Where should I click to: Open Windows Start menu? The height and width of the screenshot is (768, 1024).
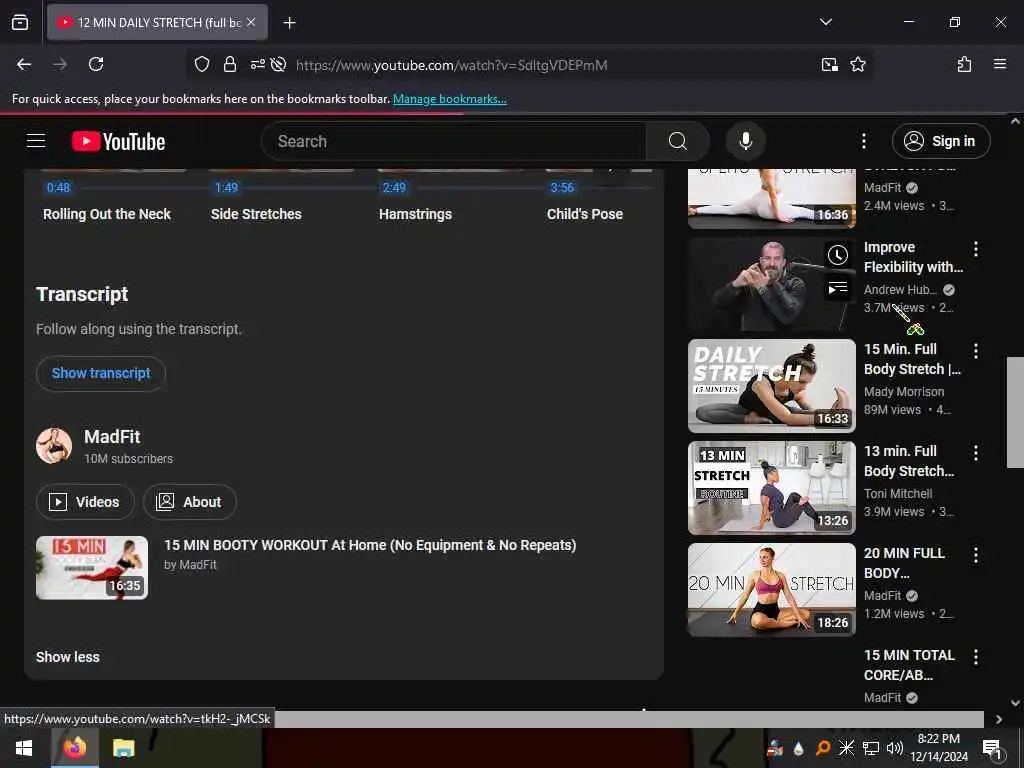click(x=24, y=748)
